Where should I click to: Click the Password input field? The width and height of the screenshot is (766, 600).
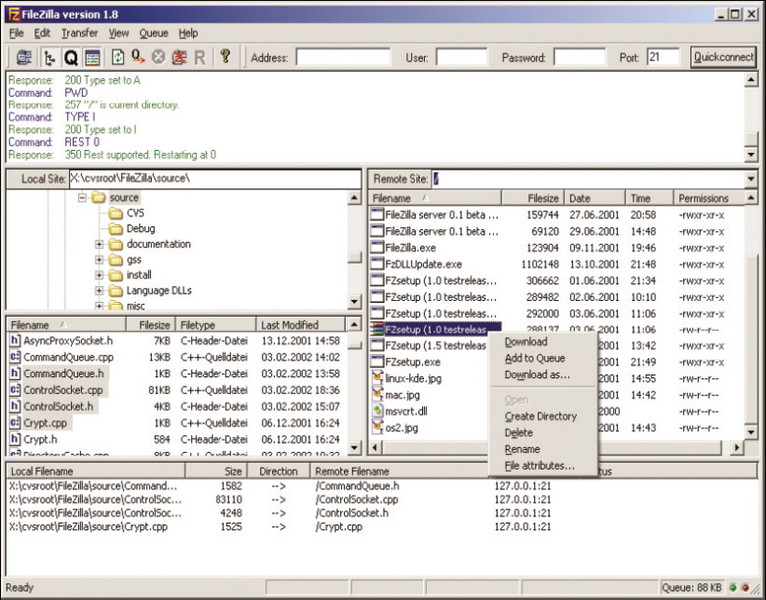(x=579, y=57)
